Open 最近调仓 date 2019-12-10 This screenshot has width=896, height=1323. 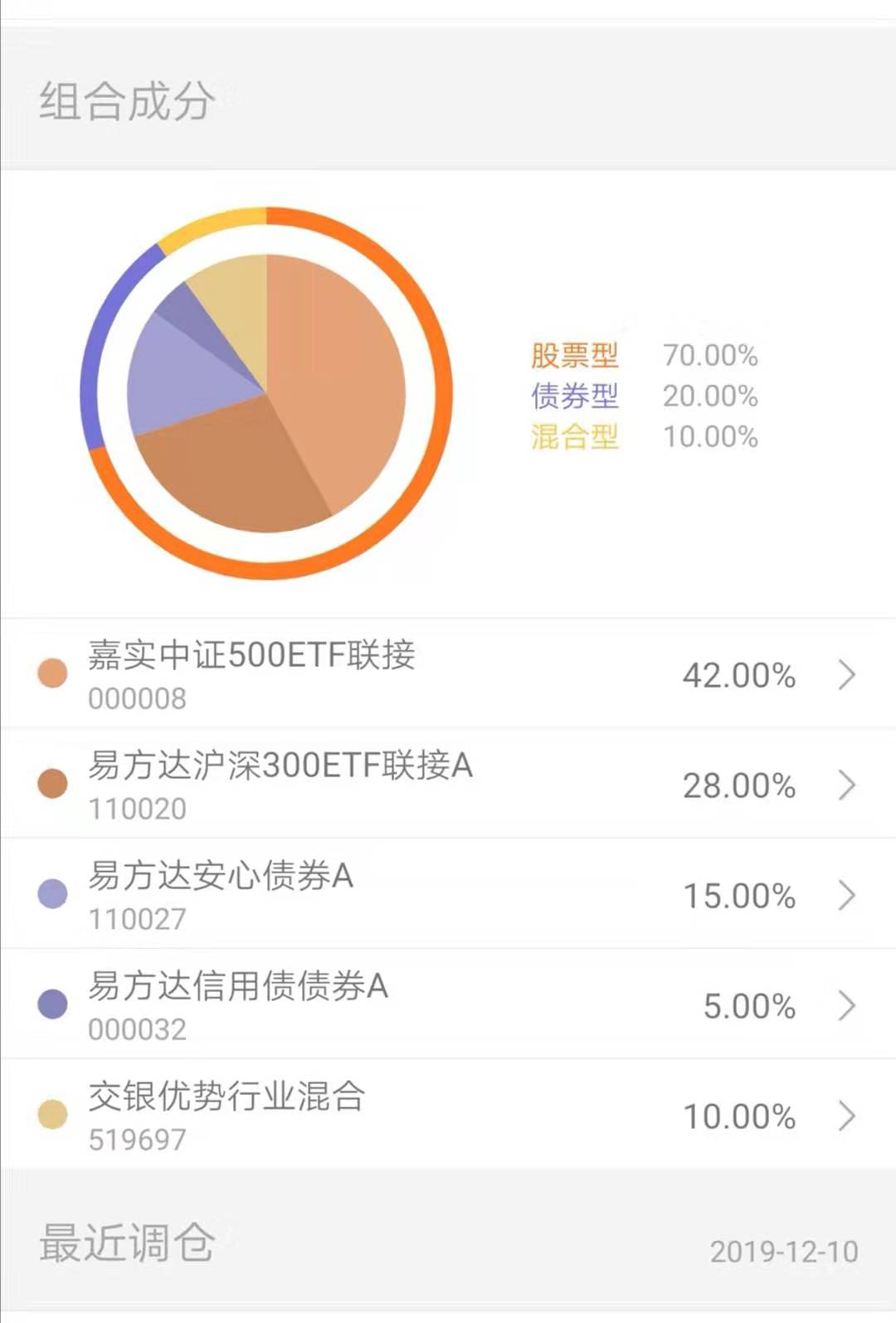tap(783, 1252)
